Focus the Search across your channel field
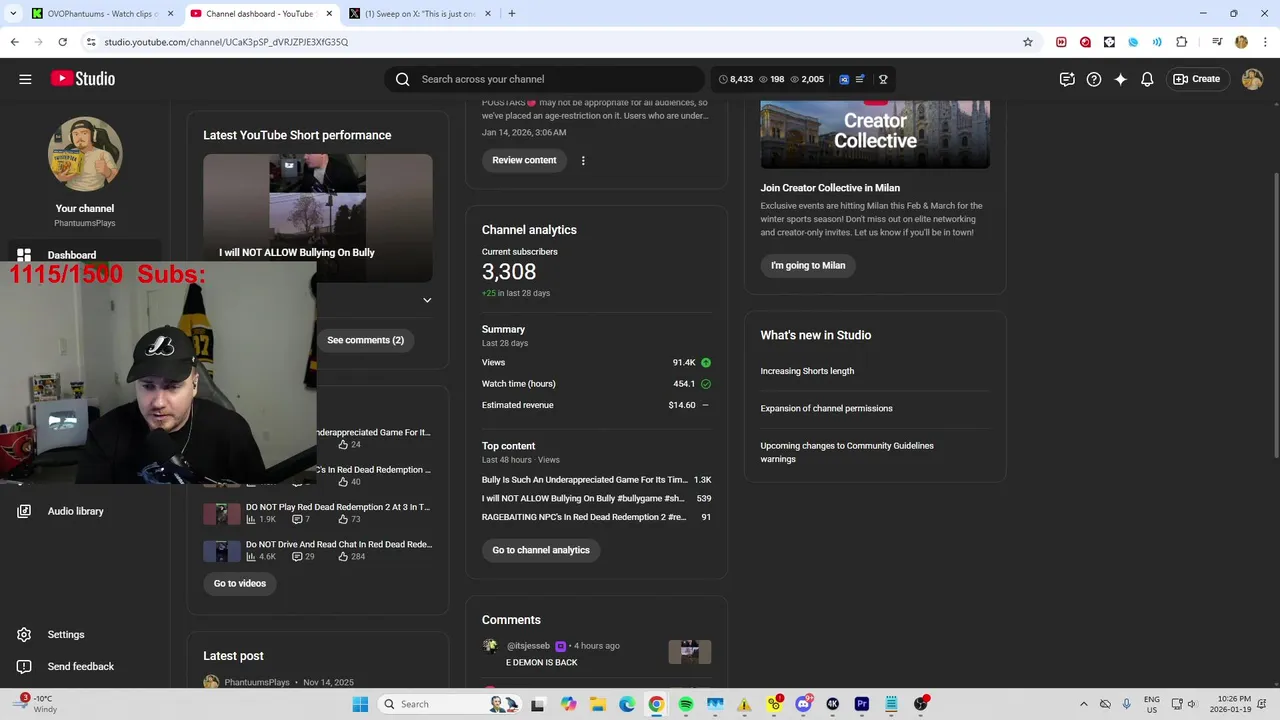This screenshot has width=1280, height=720. pyautogui.click(x=545, y=79)
